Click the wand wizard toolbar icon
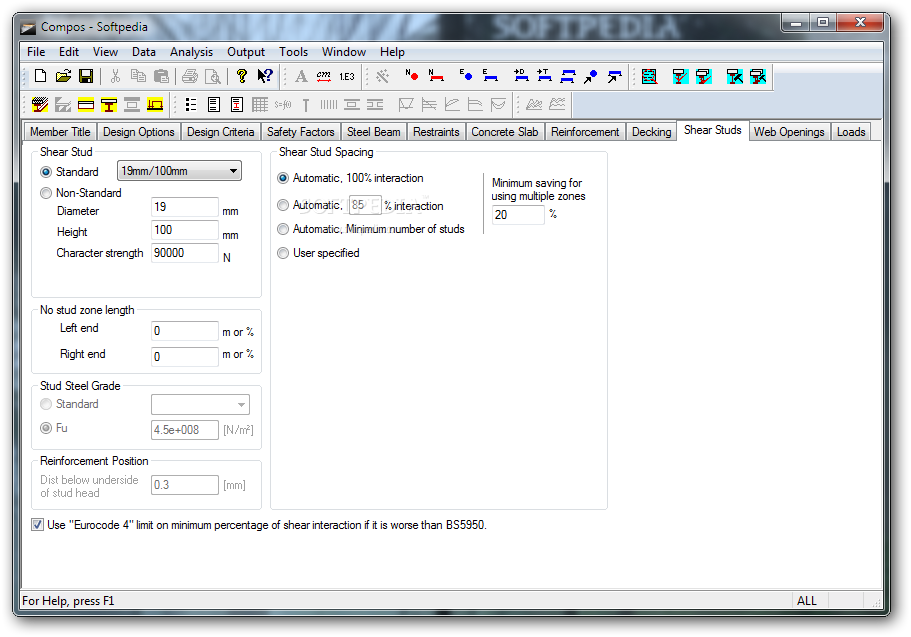Viewport: 911px width, 637px height. pyautogui.click(x=382, y=76)
